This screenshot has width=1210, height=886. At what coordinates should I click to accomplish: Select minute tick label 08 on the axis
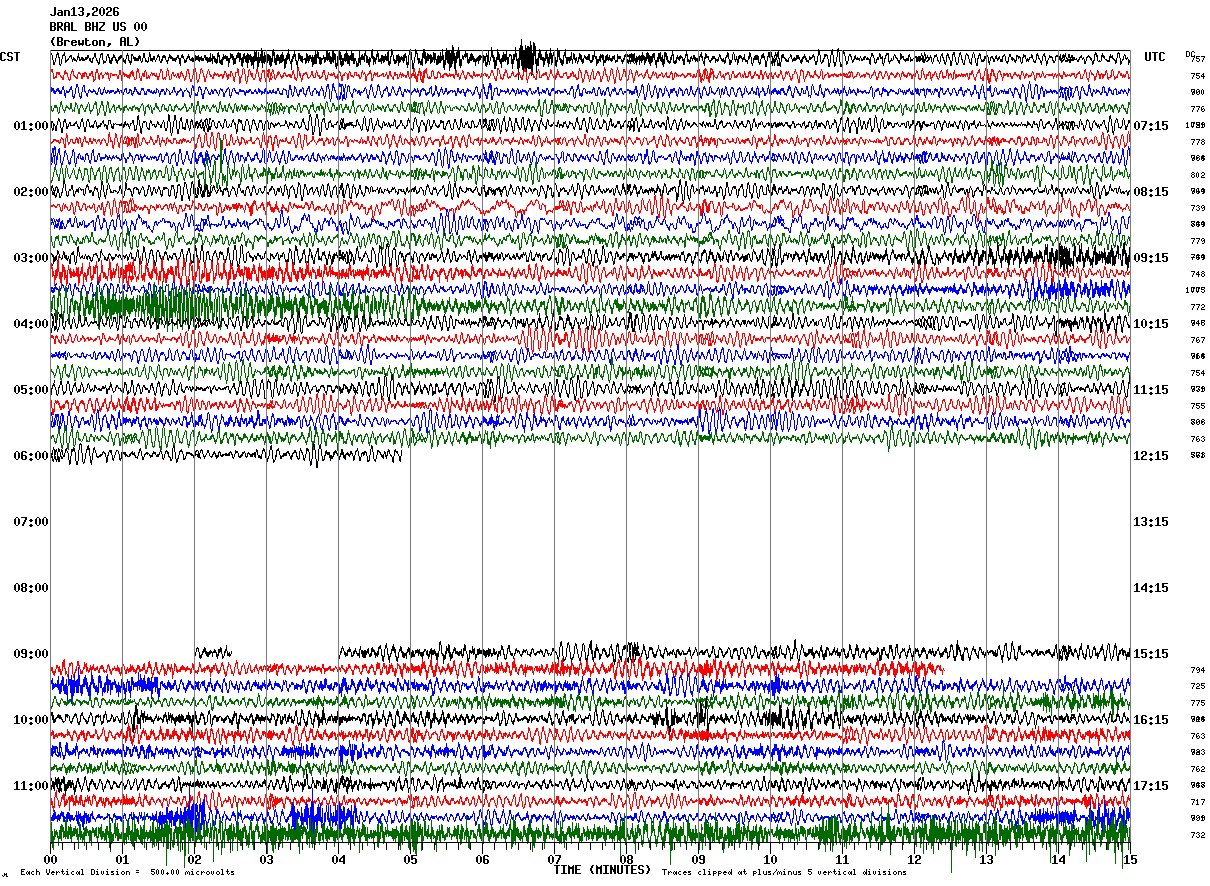626,860
